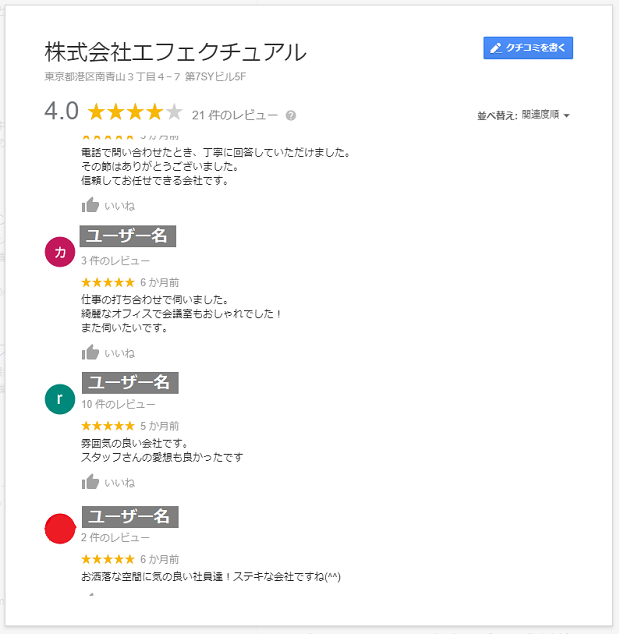This screenshot has height=634, width=620.
Task: Click the pencil icon in the write-review button
Action: tap(496, 48)
